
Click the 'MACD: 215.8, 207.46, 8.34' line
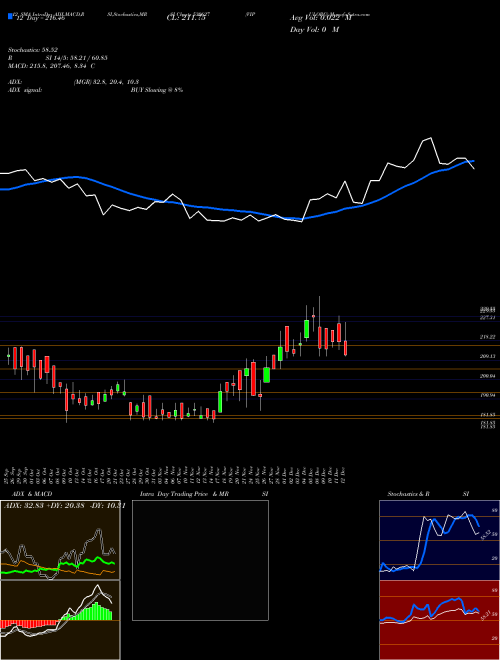tap(49, 66)
